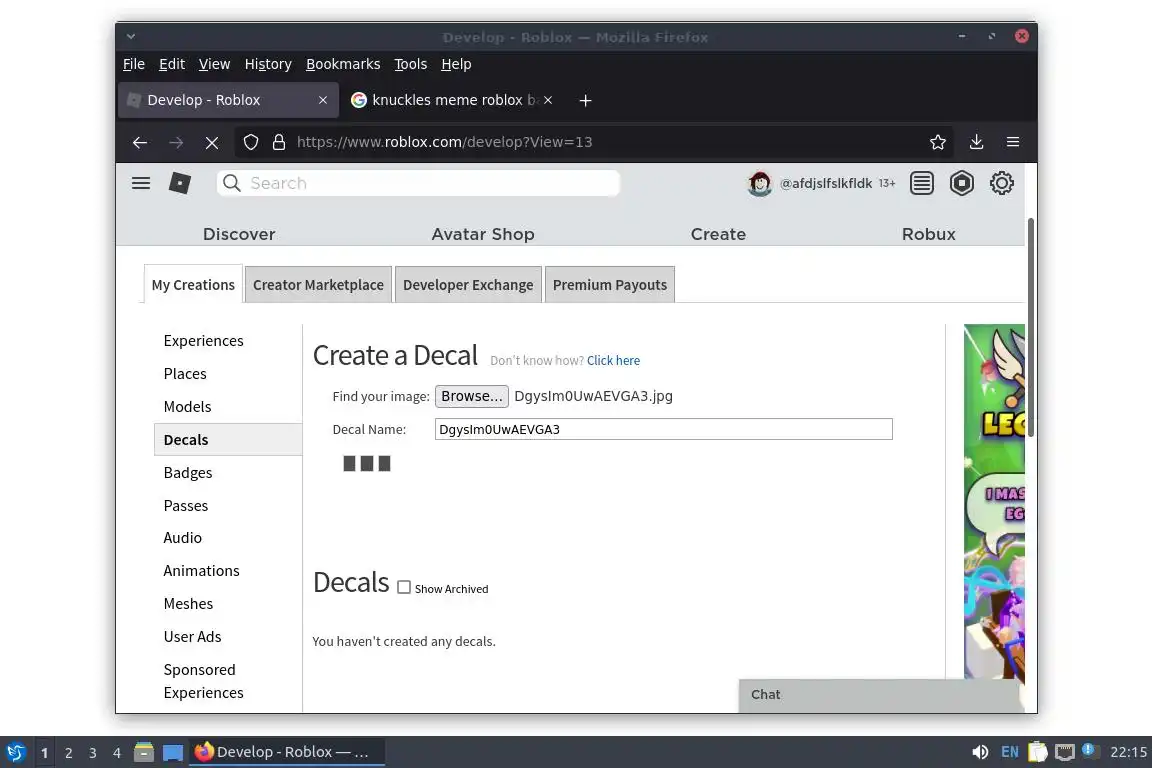The height and width of the screenshot is (768, 1152).
Task: Open Firefox downloads panel
Action: click(976, 142)
